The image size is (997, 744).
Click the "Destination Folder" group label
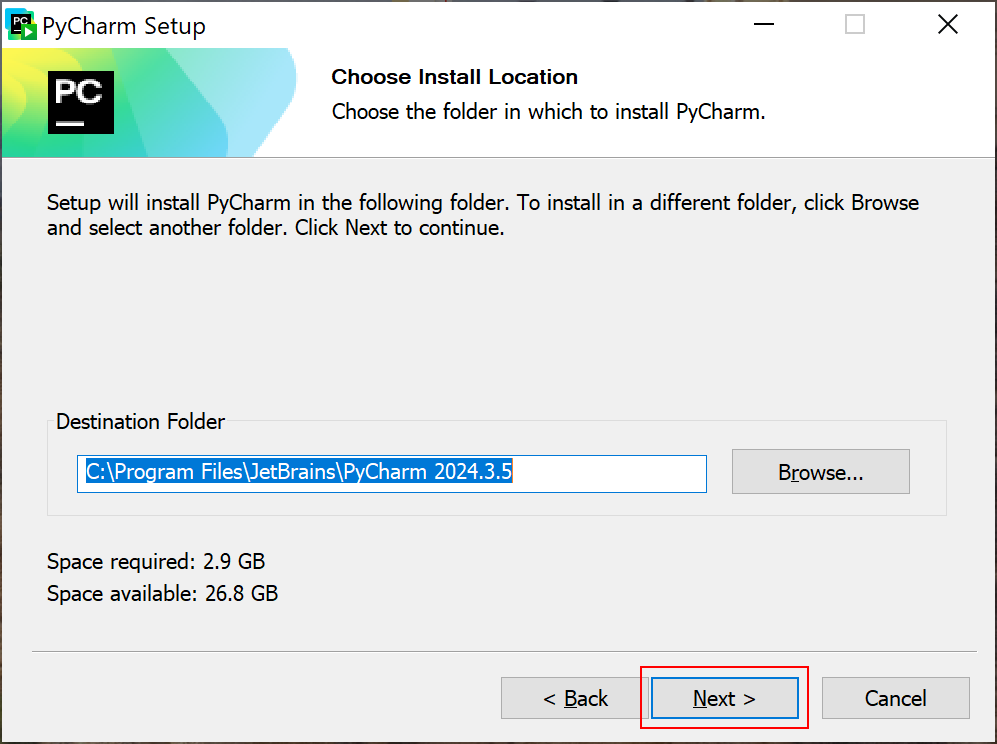click(x=141, y=422)
